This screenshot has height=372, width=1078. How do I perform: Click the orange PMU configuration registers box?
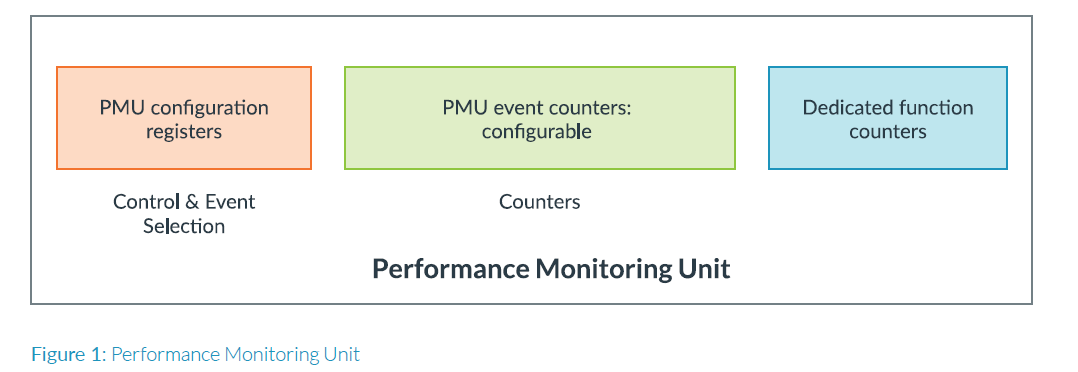click(184, 118)
